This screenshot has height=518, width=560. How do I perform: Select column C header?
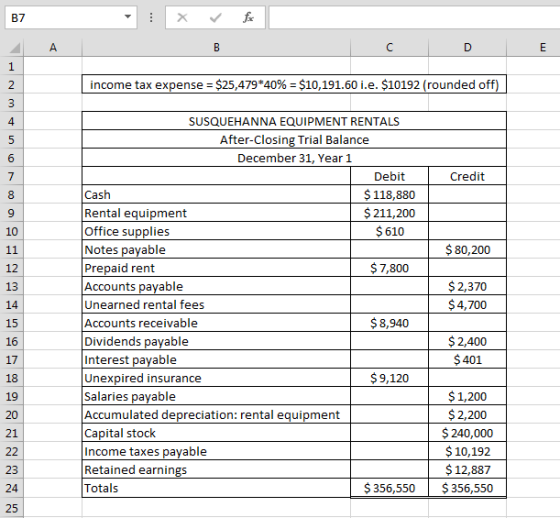(x=389, y=48)
